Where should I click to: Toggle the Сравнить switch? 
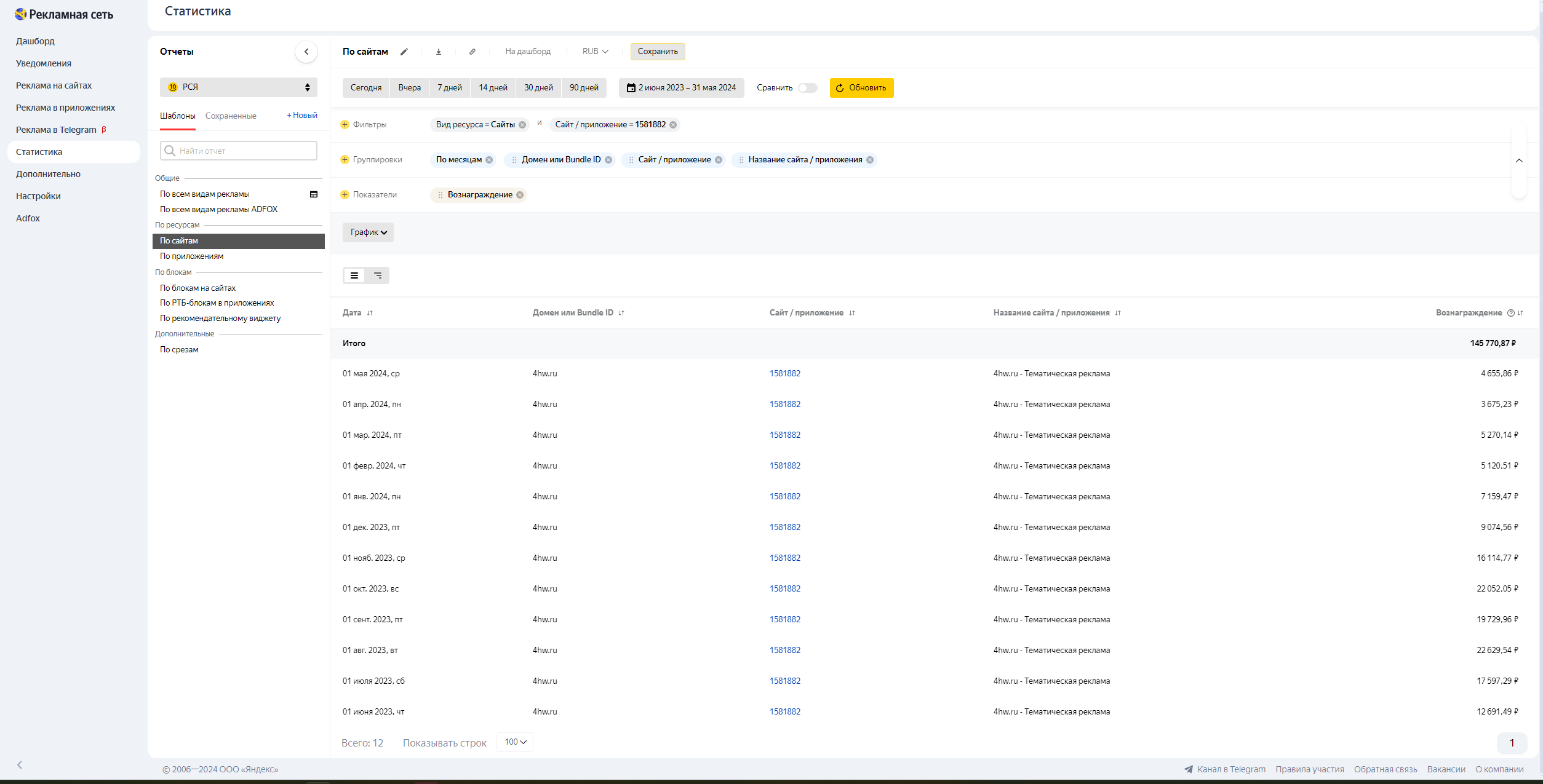(807, 88)
